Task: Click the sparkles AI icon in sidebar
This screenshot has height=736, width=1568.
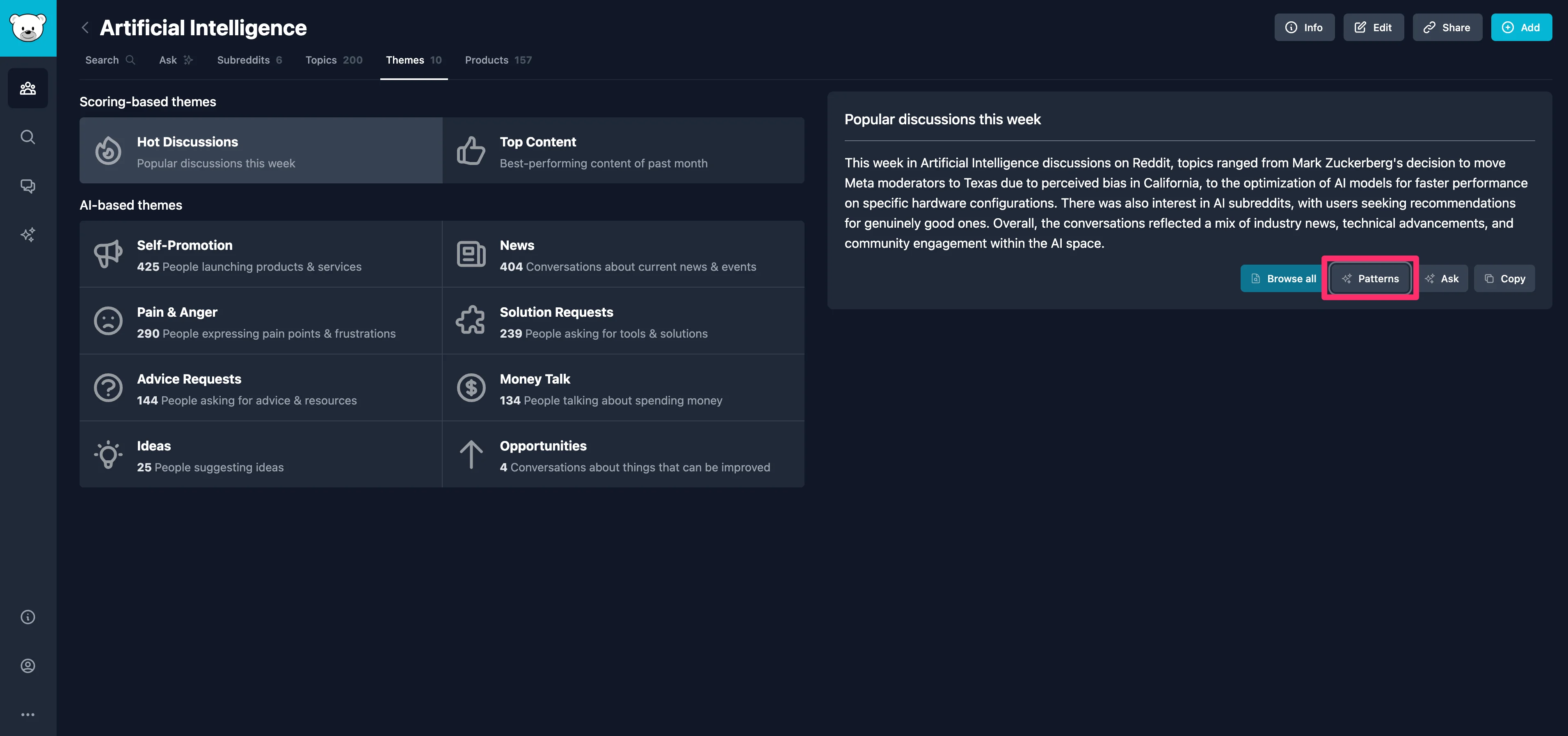Action: pos(28,234)
